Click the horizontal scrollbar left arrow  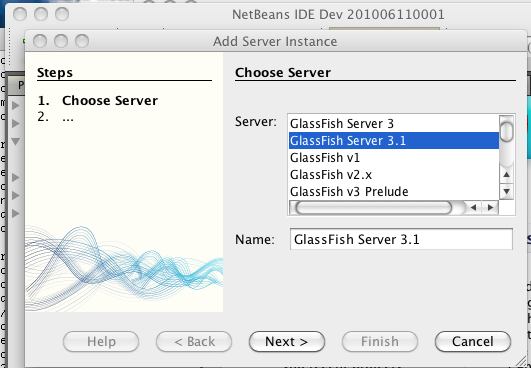pos(473,208)
